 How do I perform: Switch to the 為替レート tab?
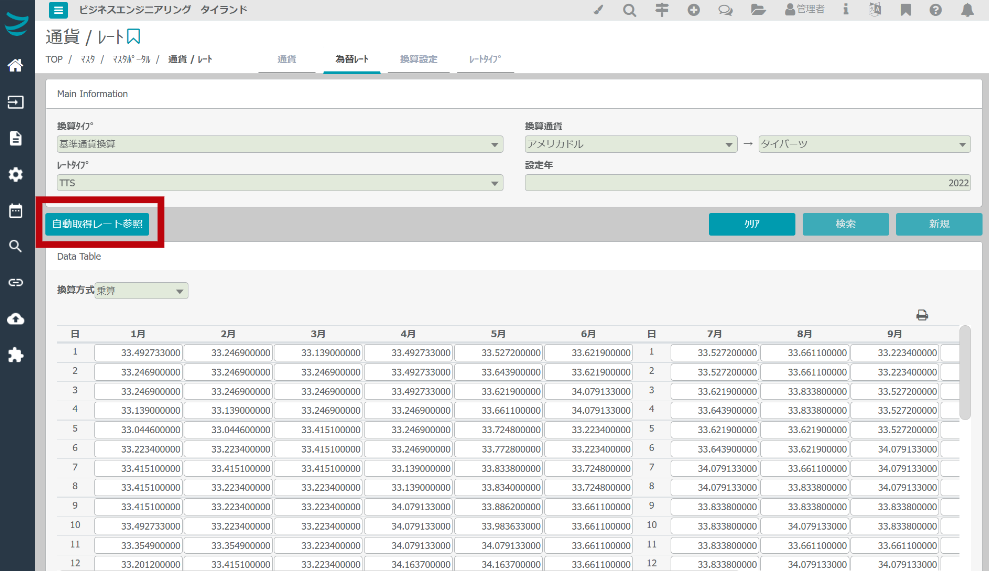tap(352, 59)
